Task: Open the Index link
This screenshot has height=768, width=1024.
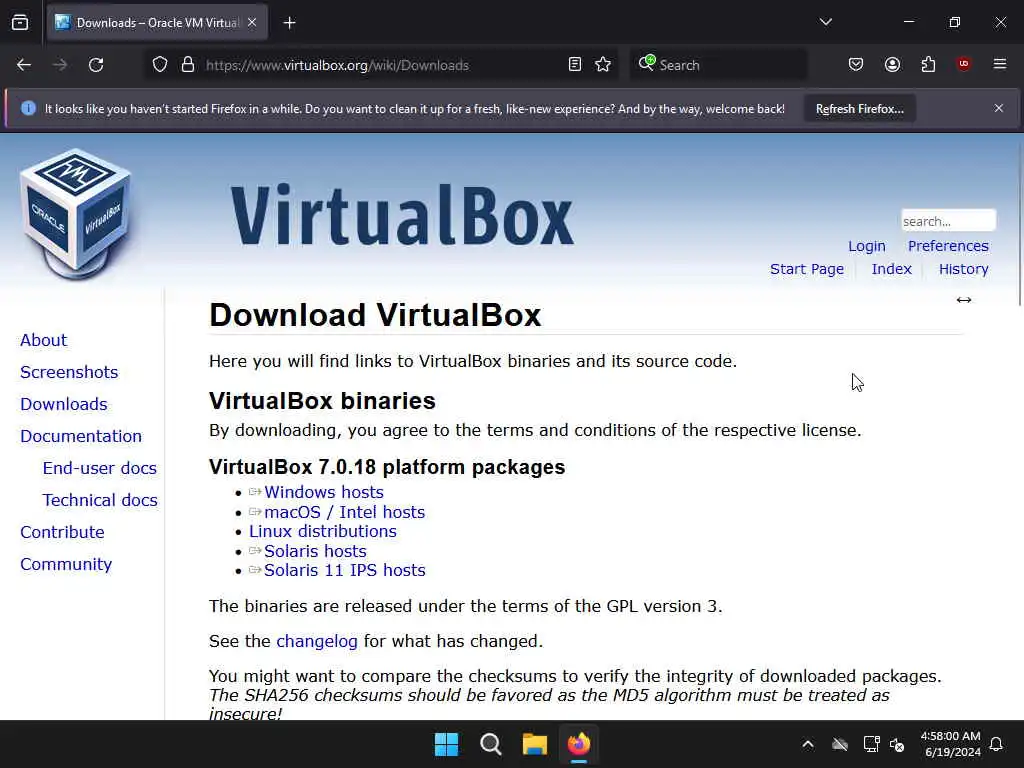Action: pos(891,269)
